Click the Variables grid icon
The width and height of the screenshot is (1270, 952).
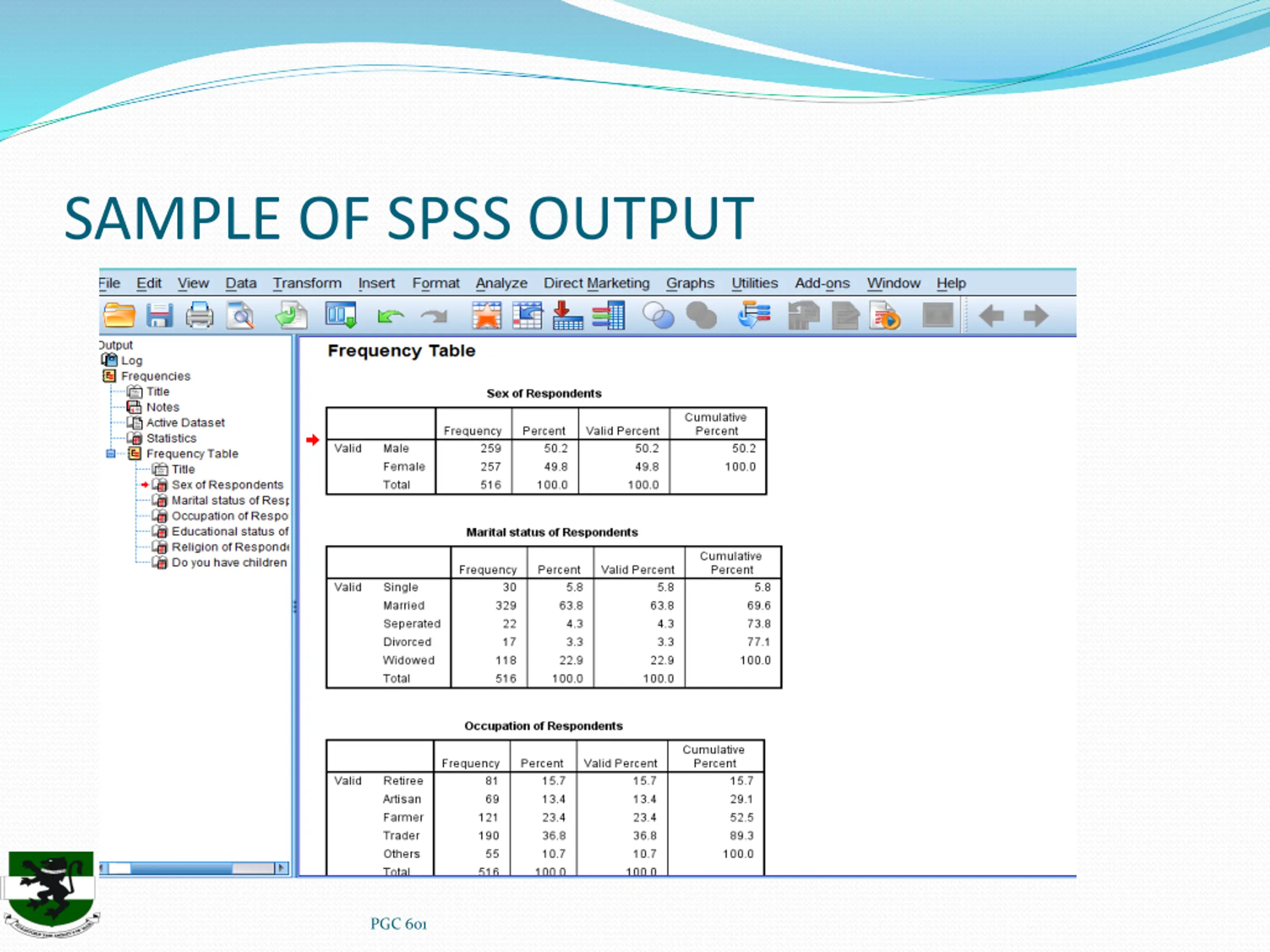609,316
